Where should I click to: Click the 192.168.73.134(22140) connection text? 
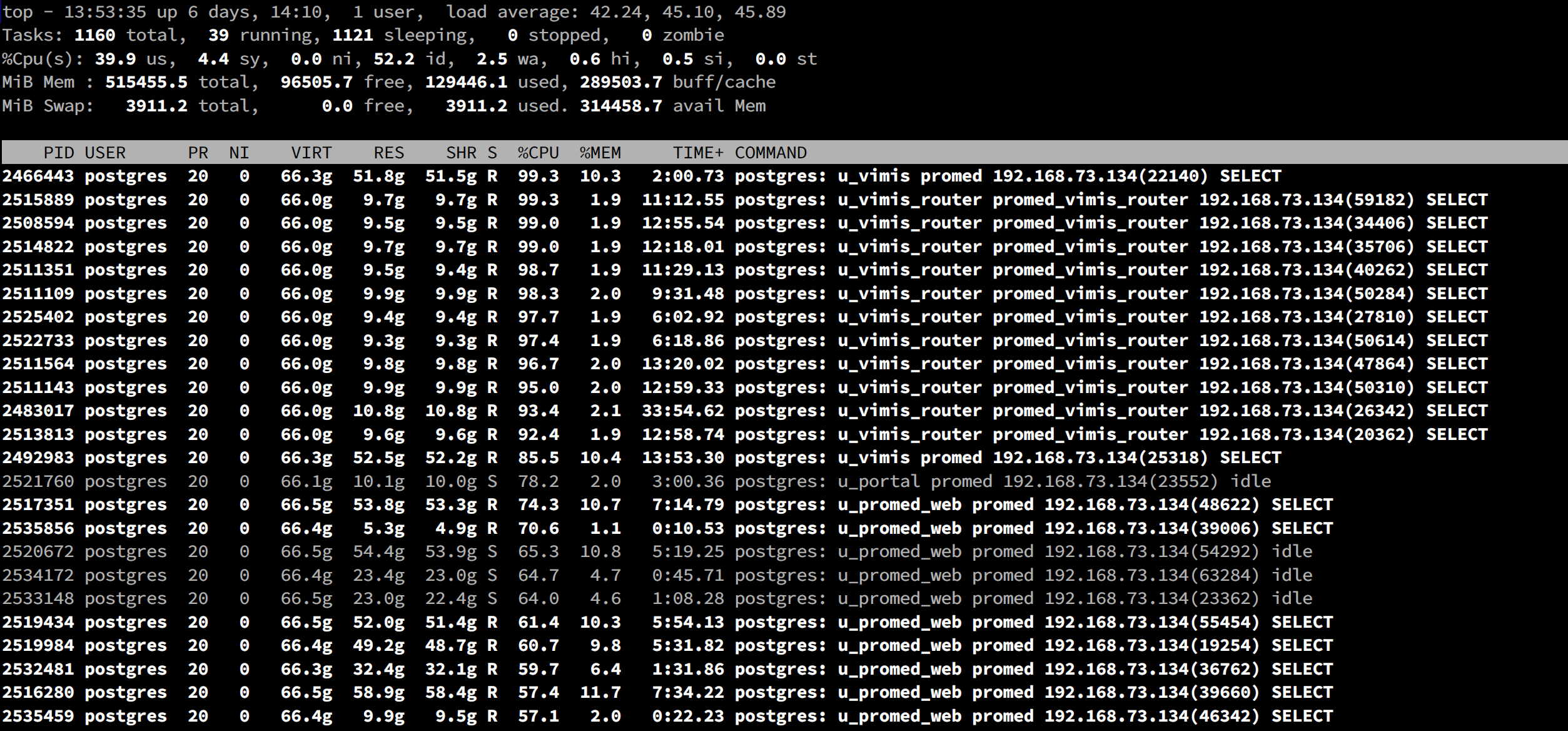[1101, 176]
